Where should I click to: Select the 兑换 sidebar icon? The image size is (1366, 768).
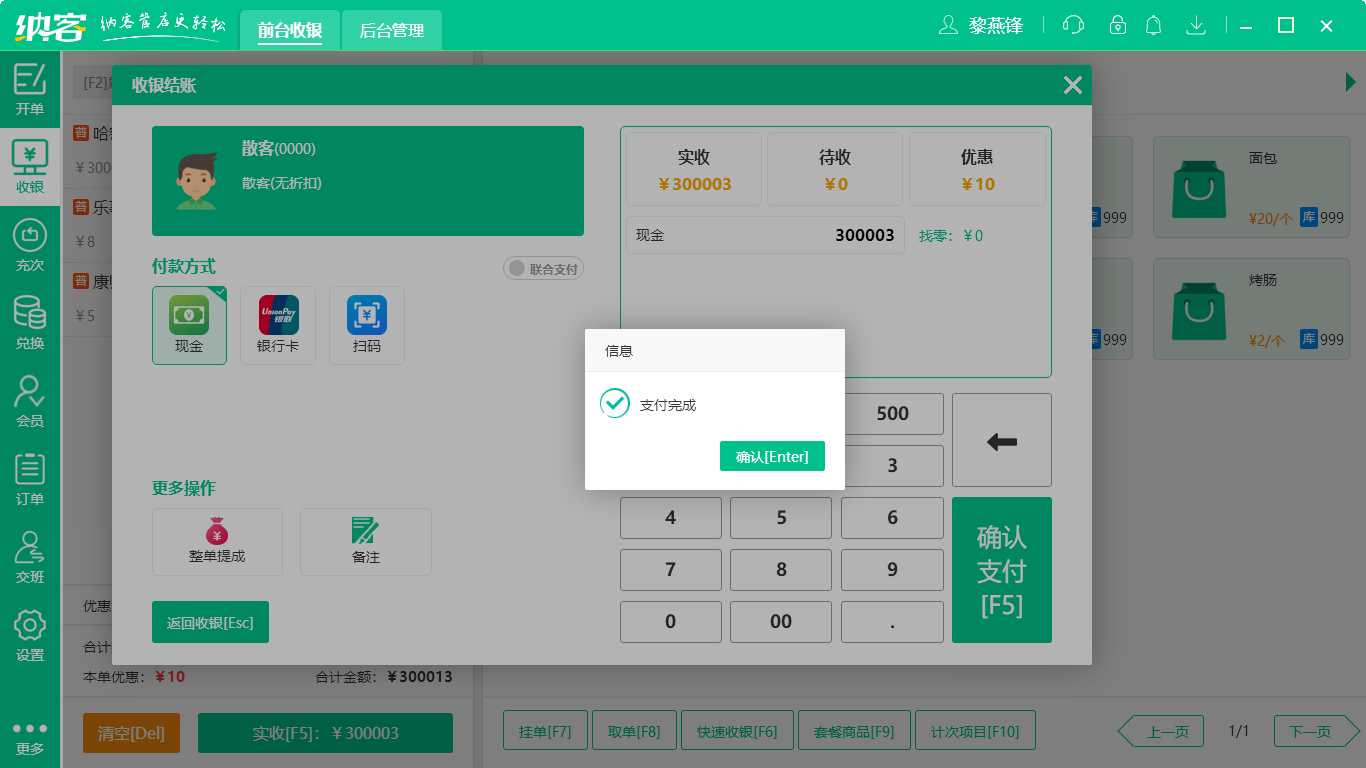(30, 320)
